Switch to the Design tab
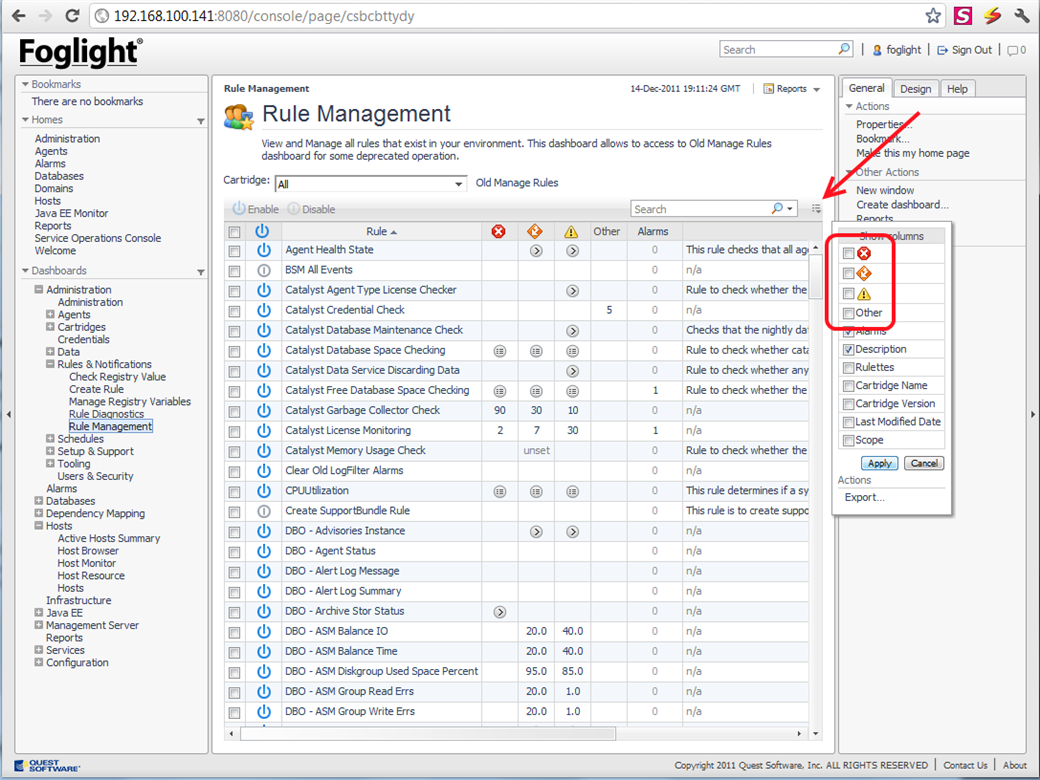1040x780 pixels. click(x=915, y=89)
